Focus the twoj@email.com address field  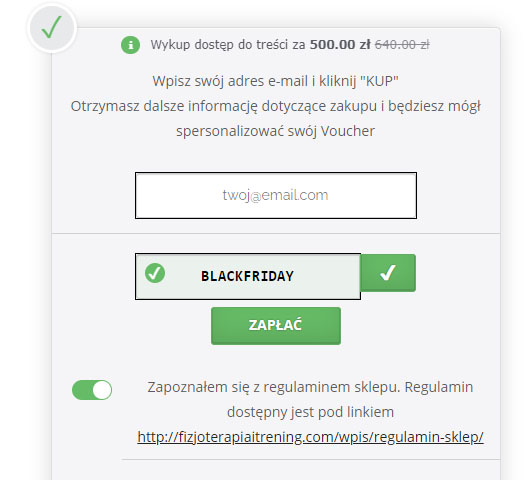tap(276, 196)
